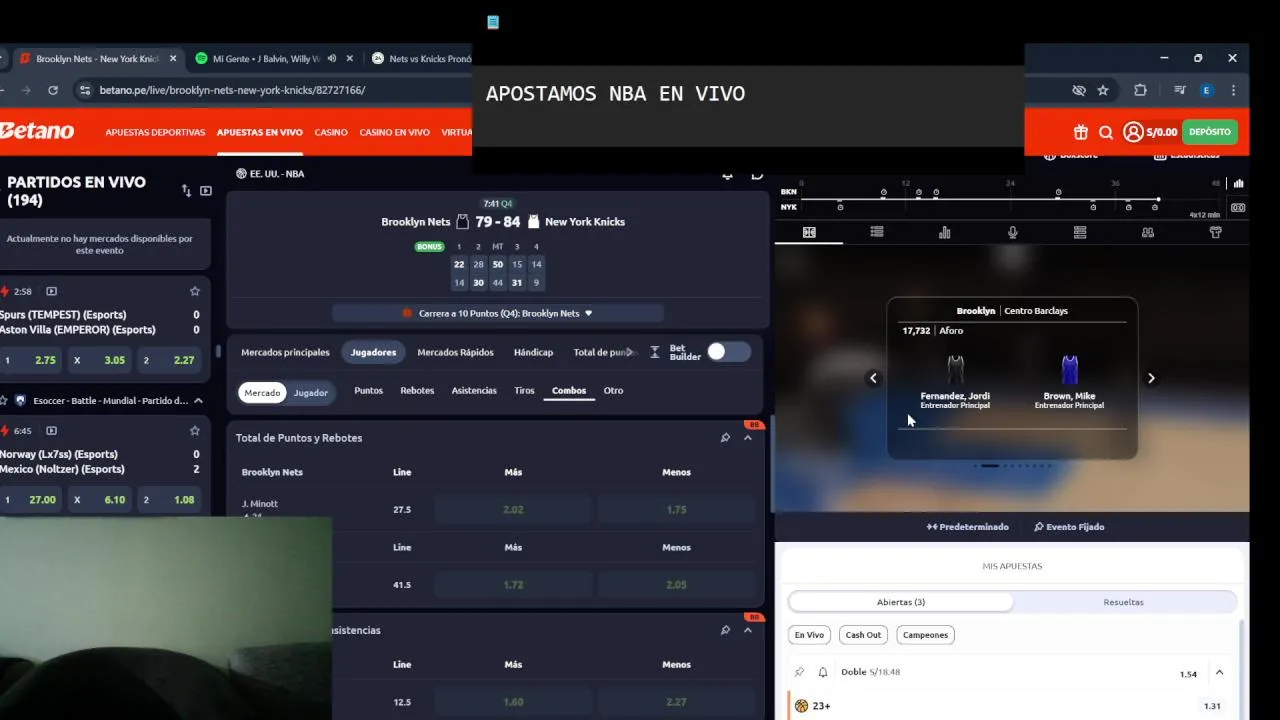Viewport: 1280px width, 720px height.
Task: Open the Chrome extensions puzzle icon
Action: point(1140,90)
